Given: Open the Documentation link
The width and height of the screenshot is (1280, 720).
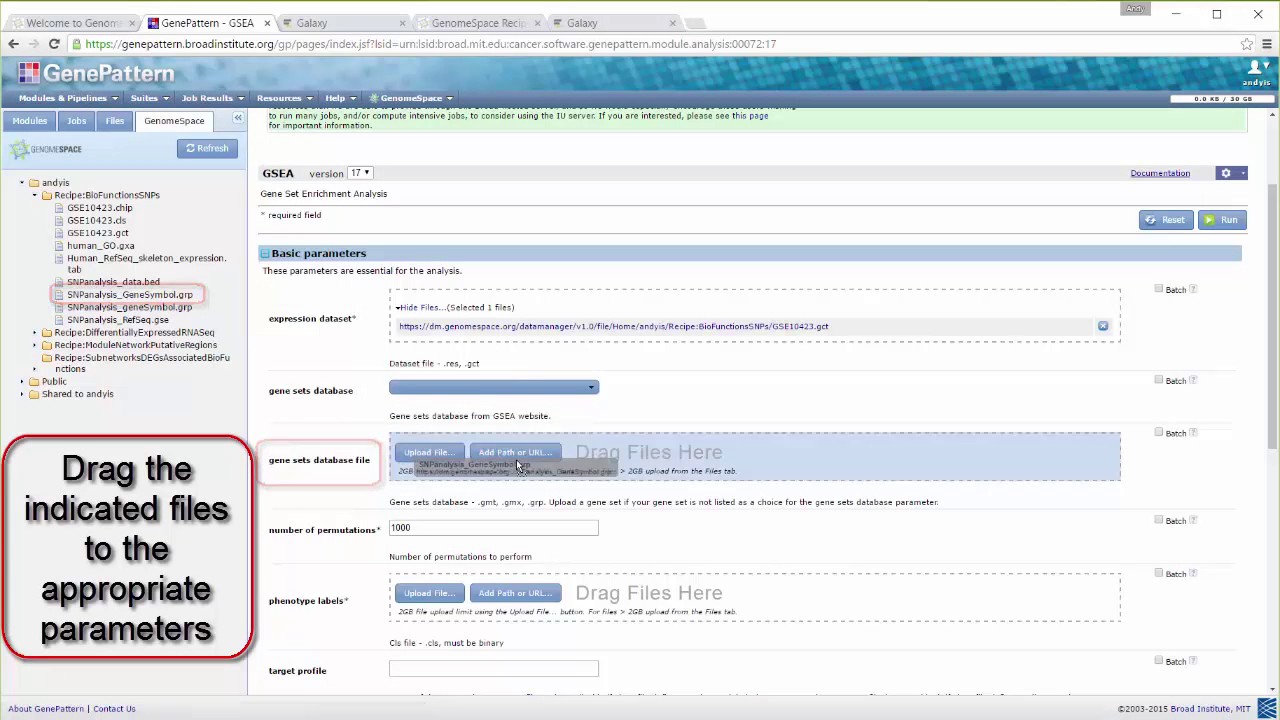Looking at the screenshot, I should coord(1160,173).
